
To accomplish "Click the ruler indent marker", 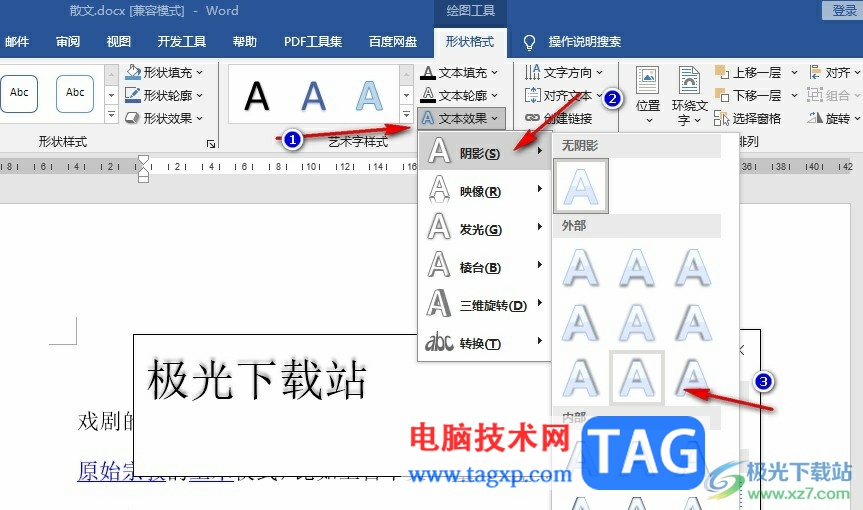I will (x=143, y=168).
